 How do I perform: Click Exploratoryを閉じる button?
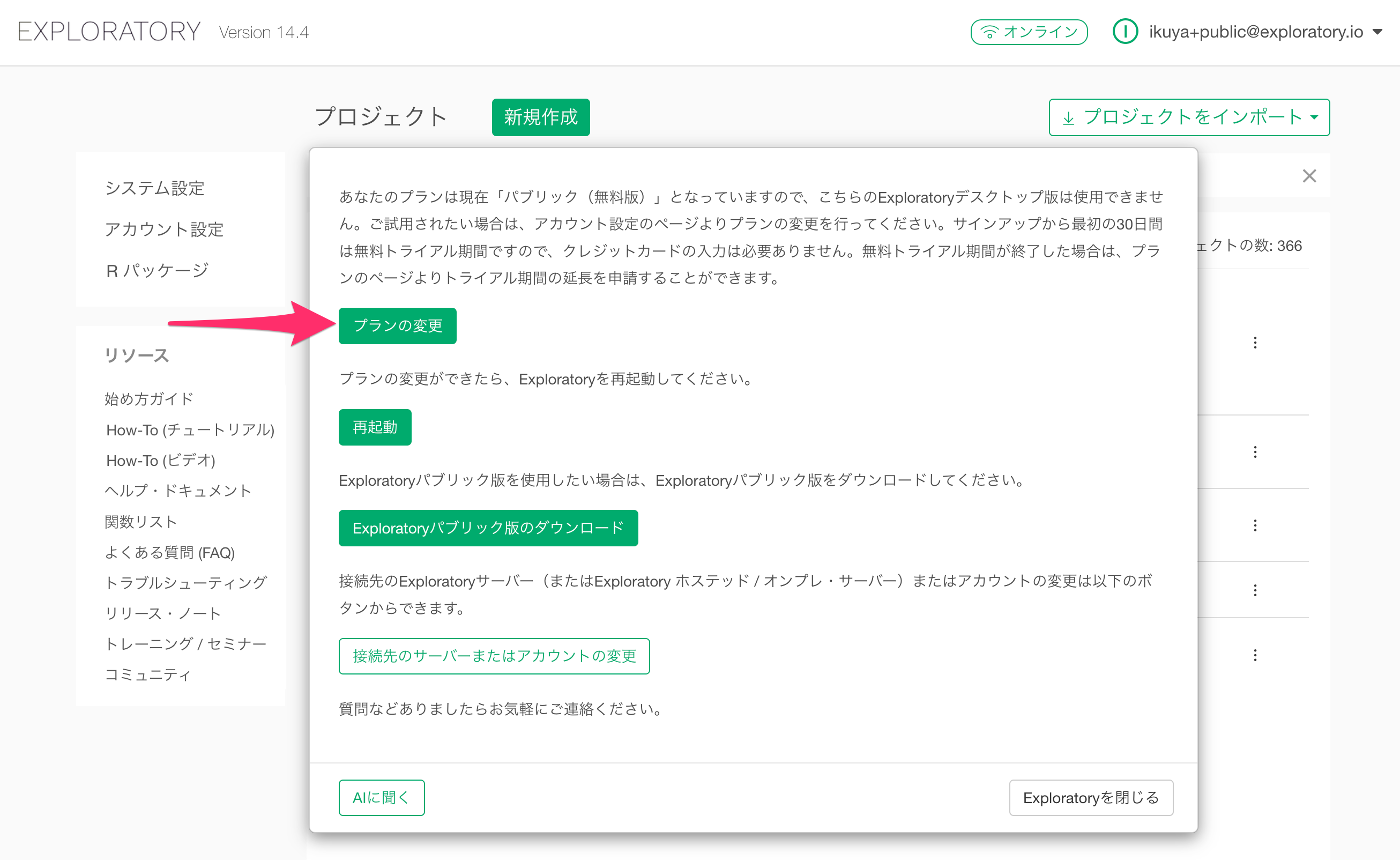(1090, 797)
